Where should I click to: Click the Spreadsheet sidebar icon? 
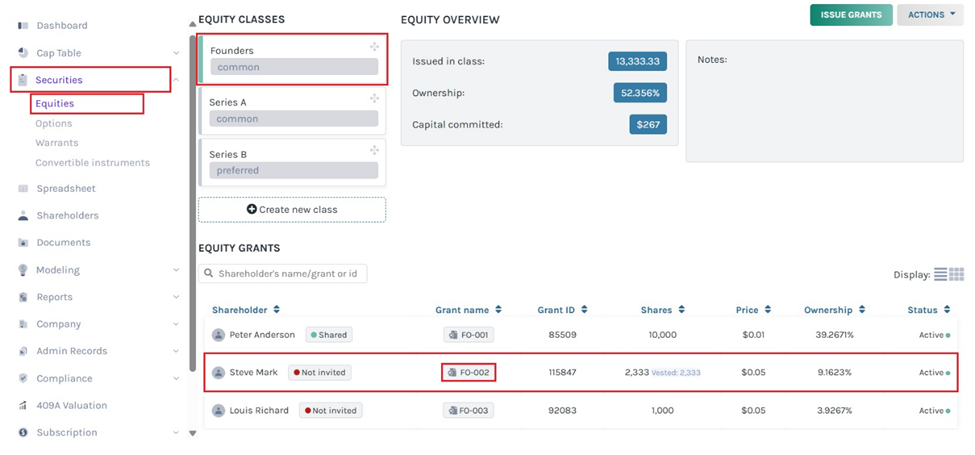(x=23, y=188)
